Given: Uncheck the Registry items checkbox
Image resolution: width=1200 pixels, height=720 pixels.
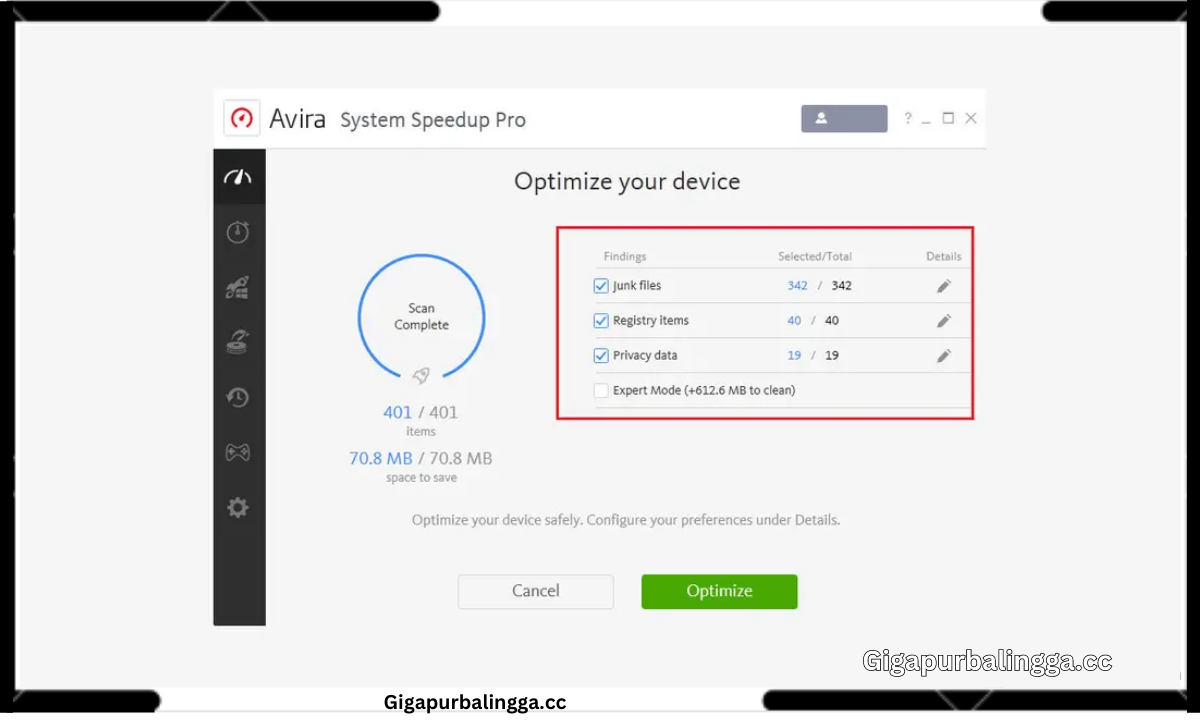Looking at the screenshot, I should click(601, 321).
